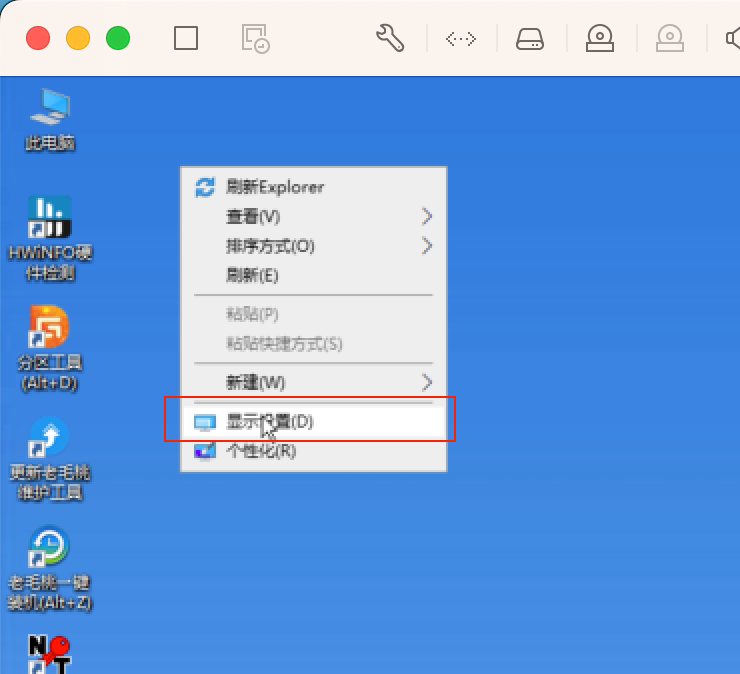Click the snapshot icon with clock
The height and width of the screenshot is (674, 740).
click(x=255, y=39)
